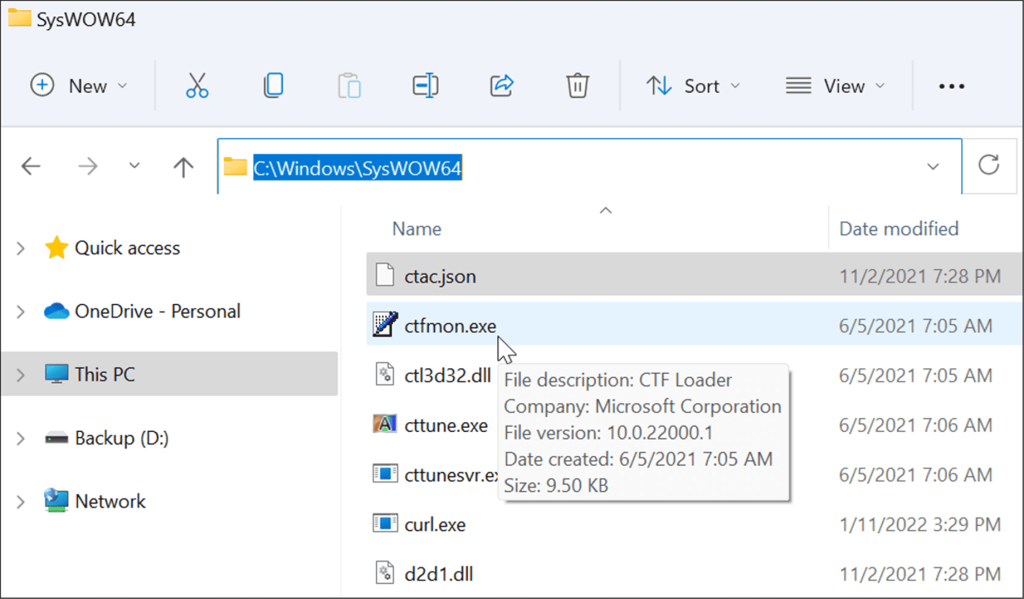
Task: Select the d2d1.dll file name
Action: point(439,574)
